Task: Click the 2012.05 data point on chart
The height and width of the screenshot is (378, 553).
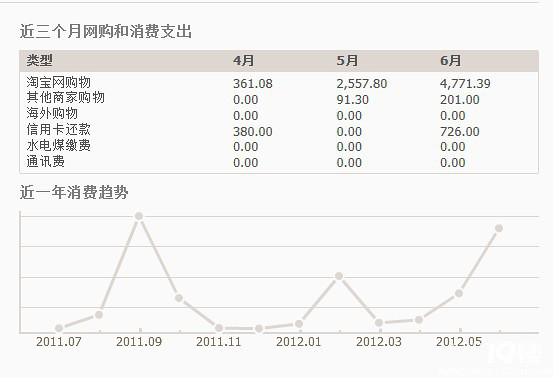Action: point(459,293)
